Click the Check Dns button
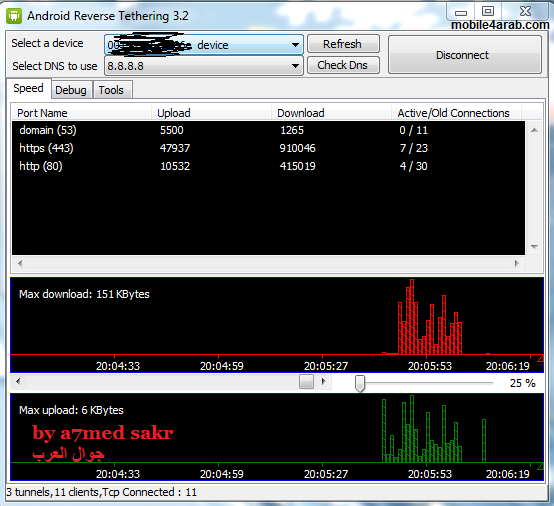 [x=343, y=65]
